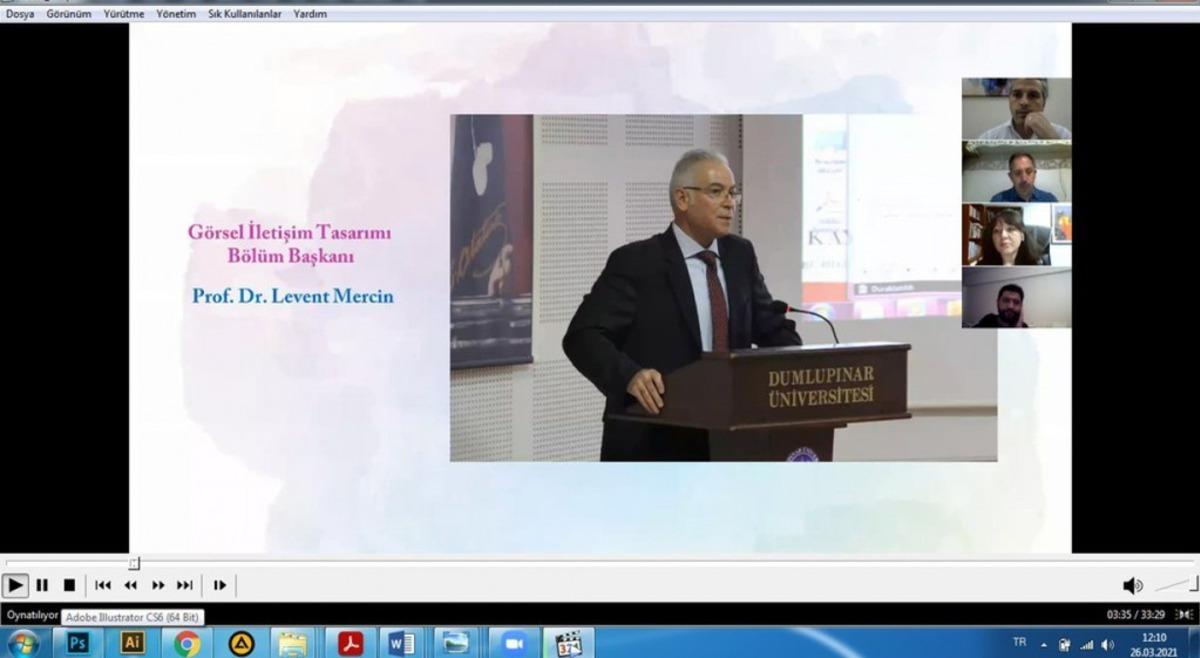1200x658 pixels.
Task: Open the Dosya menu
Action: (20, 14)
